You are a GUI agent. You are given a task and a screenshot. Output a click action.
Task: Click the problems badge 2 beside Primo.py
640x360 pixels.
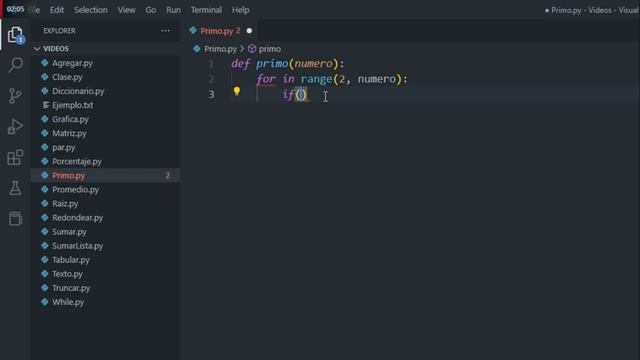[x=167, y=176]
